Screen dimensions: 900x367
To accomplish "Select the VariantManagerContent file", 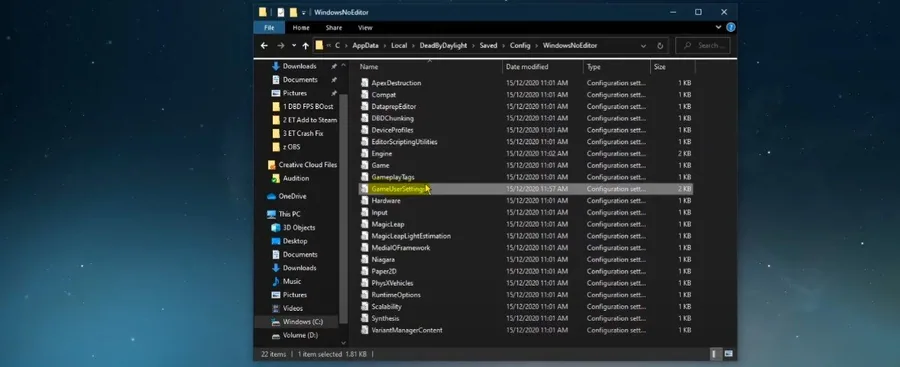I will tap(407, 330).
